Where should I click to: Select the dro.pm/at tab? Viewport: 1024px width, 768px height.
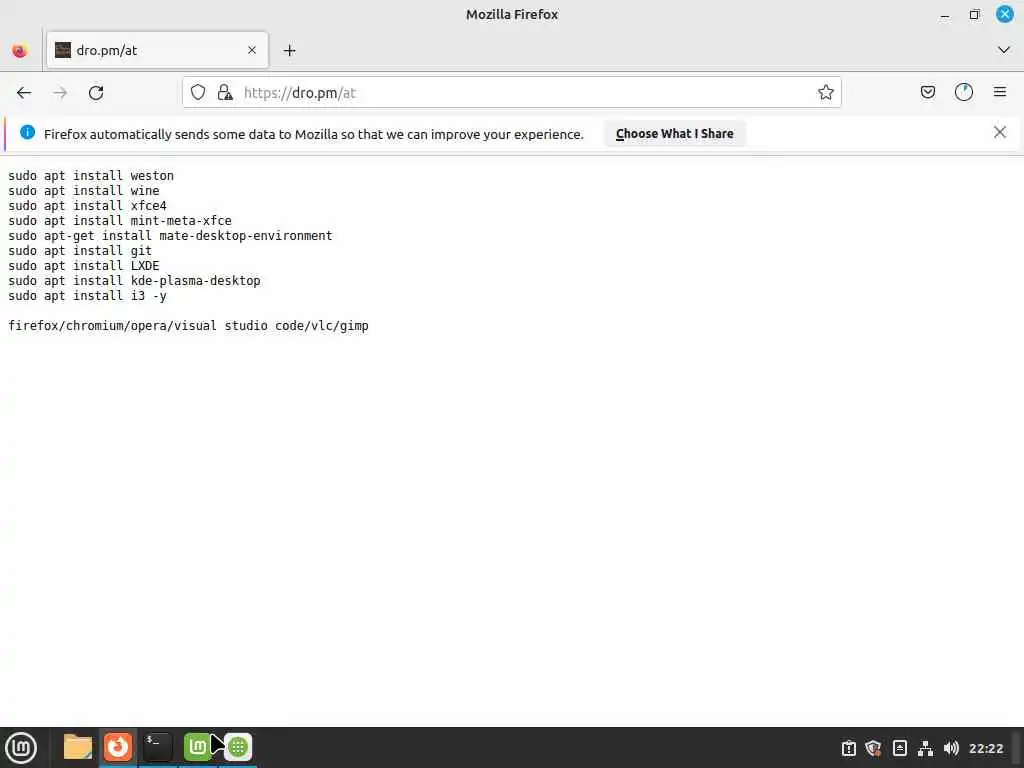click(157, 50)
